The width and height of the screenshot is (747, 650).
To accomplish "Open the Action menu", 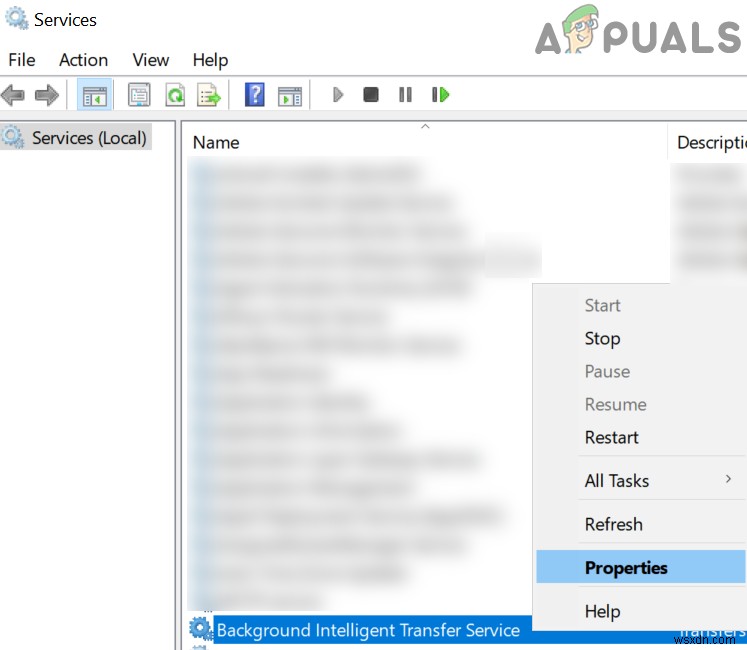I will (x=83, y=60).
